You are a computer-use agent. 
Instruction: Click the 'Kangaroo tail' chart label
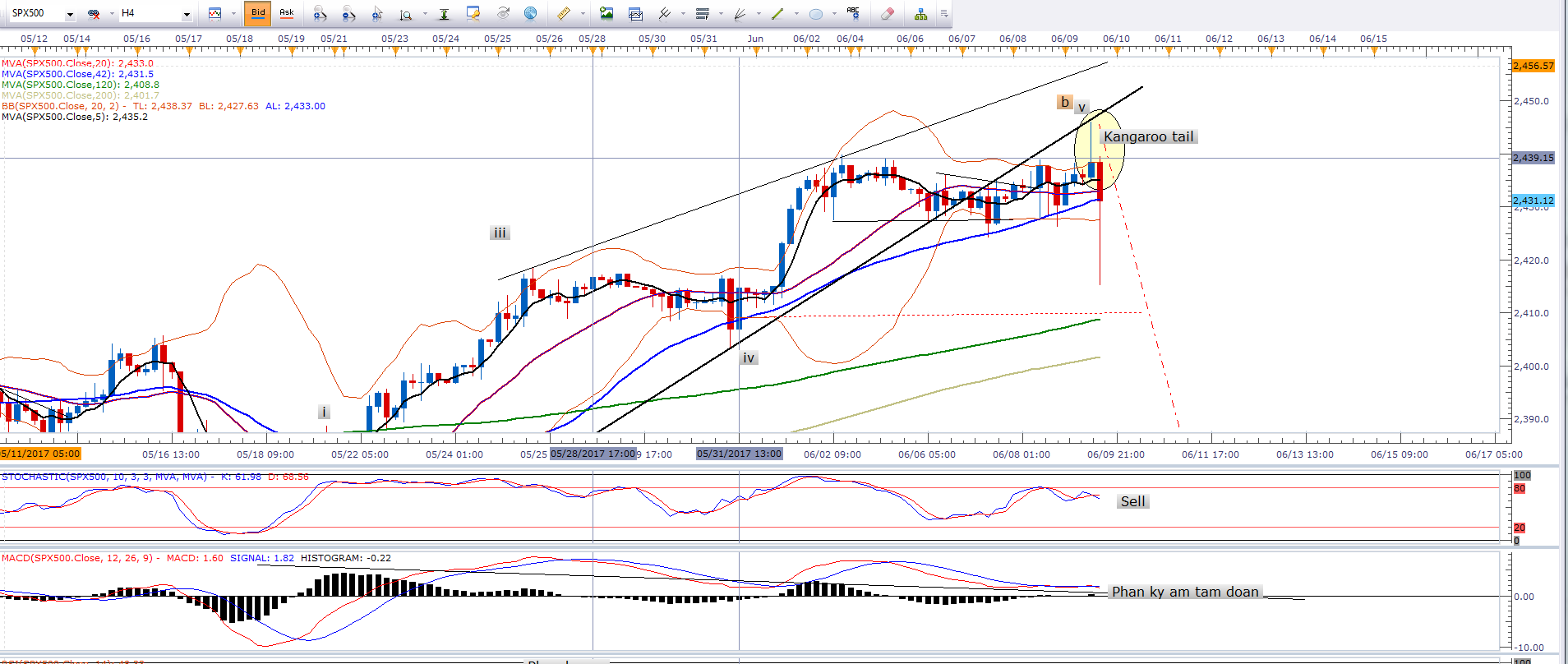(1148, 136)
